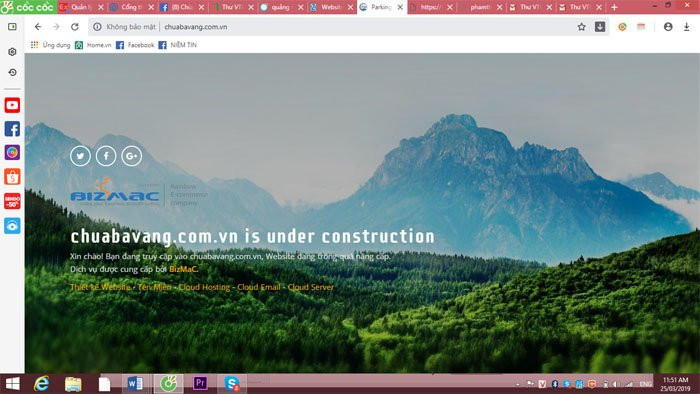Click the 'Cloud Email' link

point(259,287)
